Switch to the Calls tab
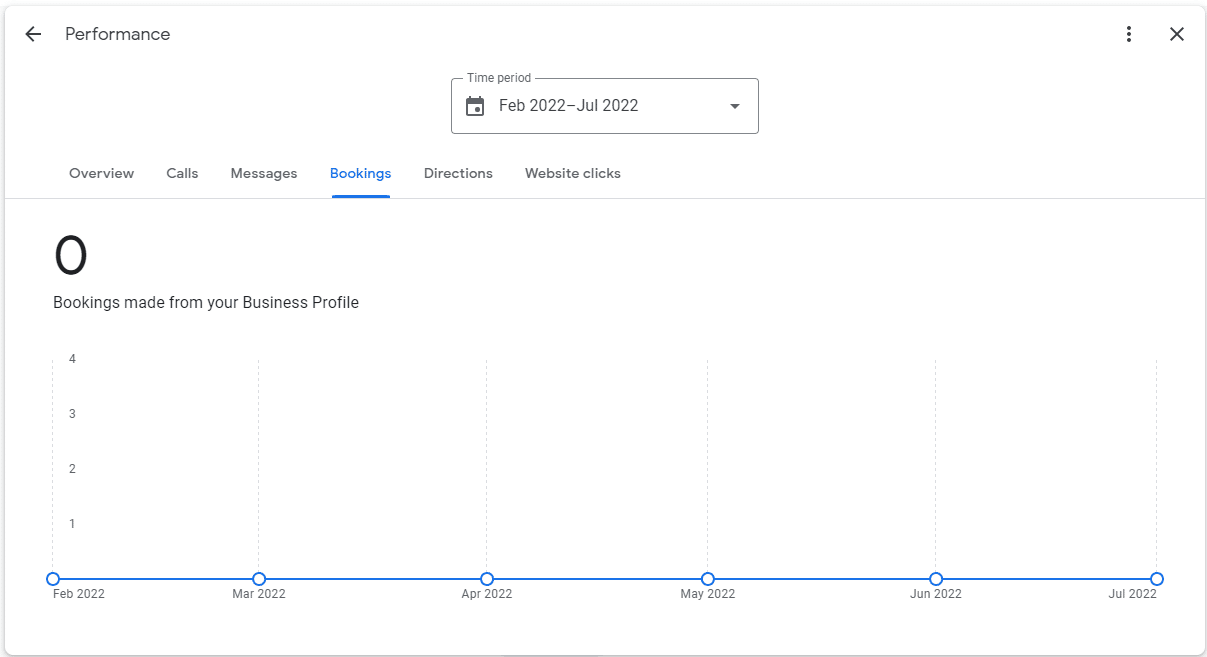The image size is (1207, 657). [182, 173]
